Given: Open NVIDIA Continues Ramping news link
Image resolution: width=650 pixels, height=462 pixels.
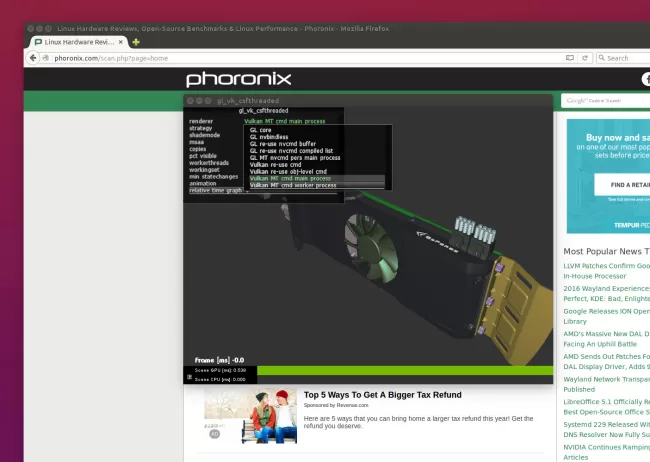Looking at the screenshot, I should point(606,452).
